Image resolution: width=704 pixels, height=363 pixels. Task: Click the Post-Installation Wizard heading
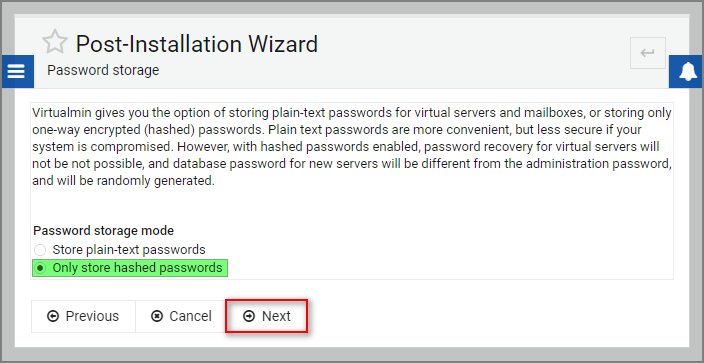(x=197, y=44)
